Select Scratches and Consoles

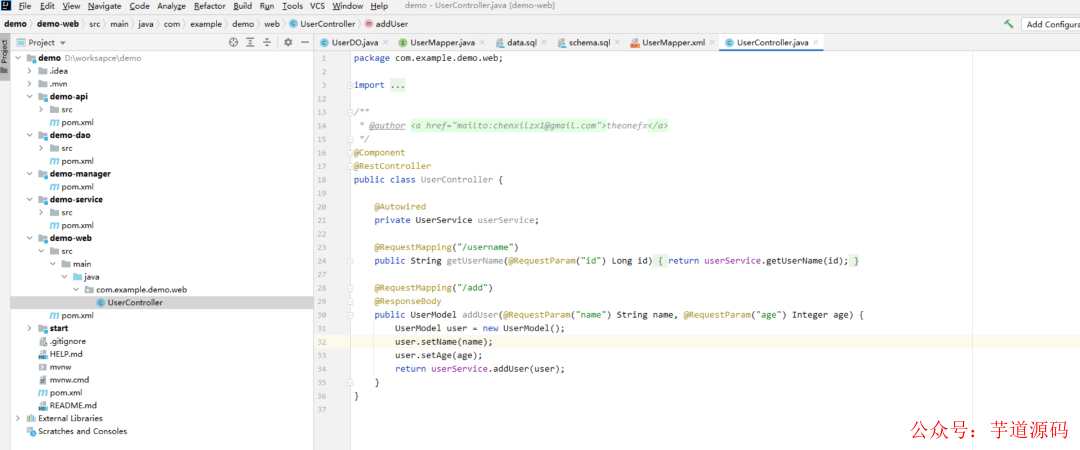point(83,431)
